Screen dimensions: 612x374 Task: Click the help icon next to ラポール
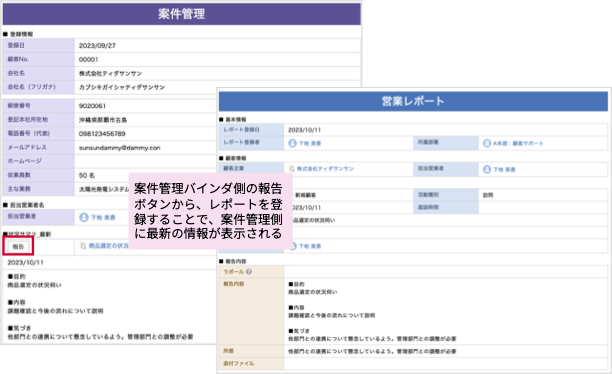tap(249, 271)
